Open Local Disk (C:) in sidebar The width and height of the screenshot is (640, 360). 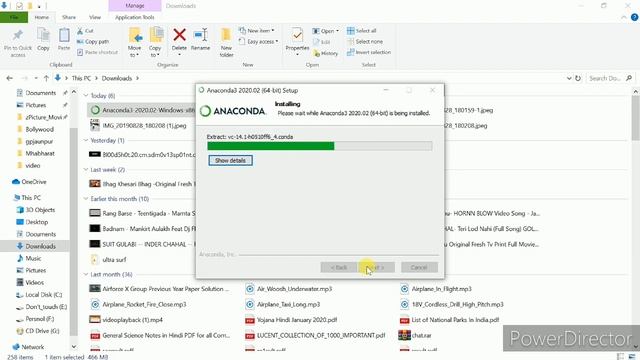tap(39, 295)
